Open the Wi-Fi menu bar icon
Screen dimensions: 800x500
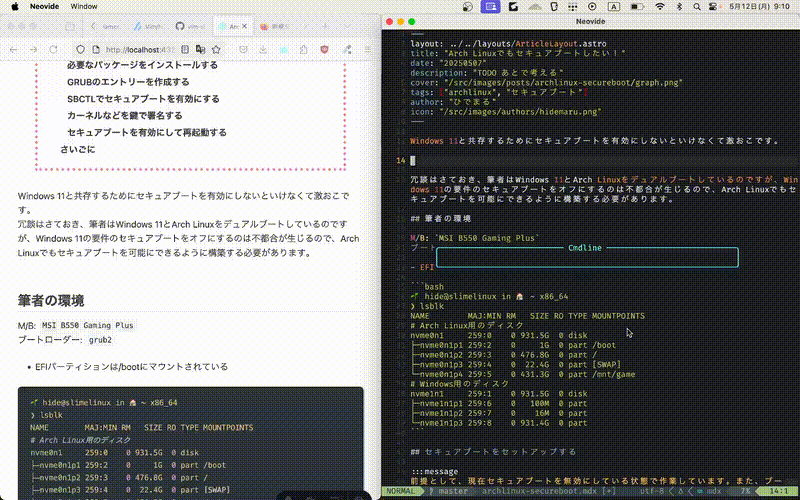[660, 7]
